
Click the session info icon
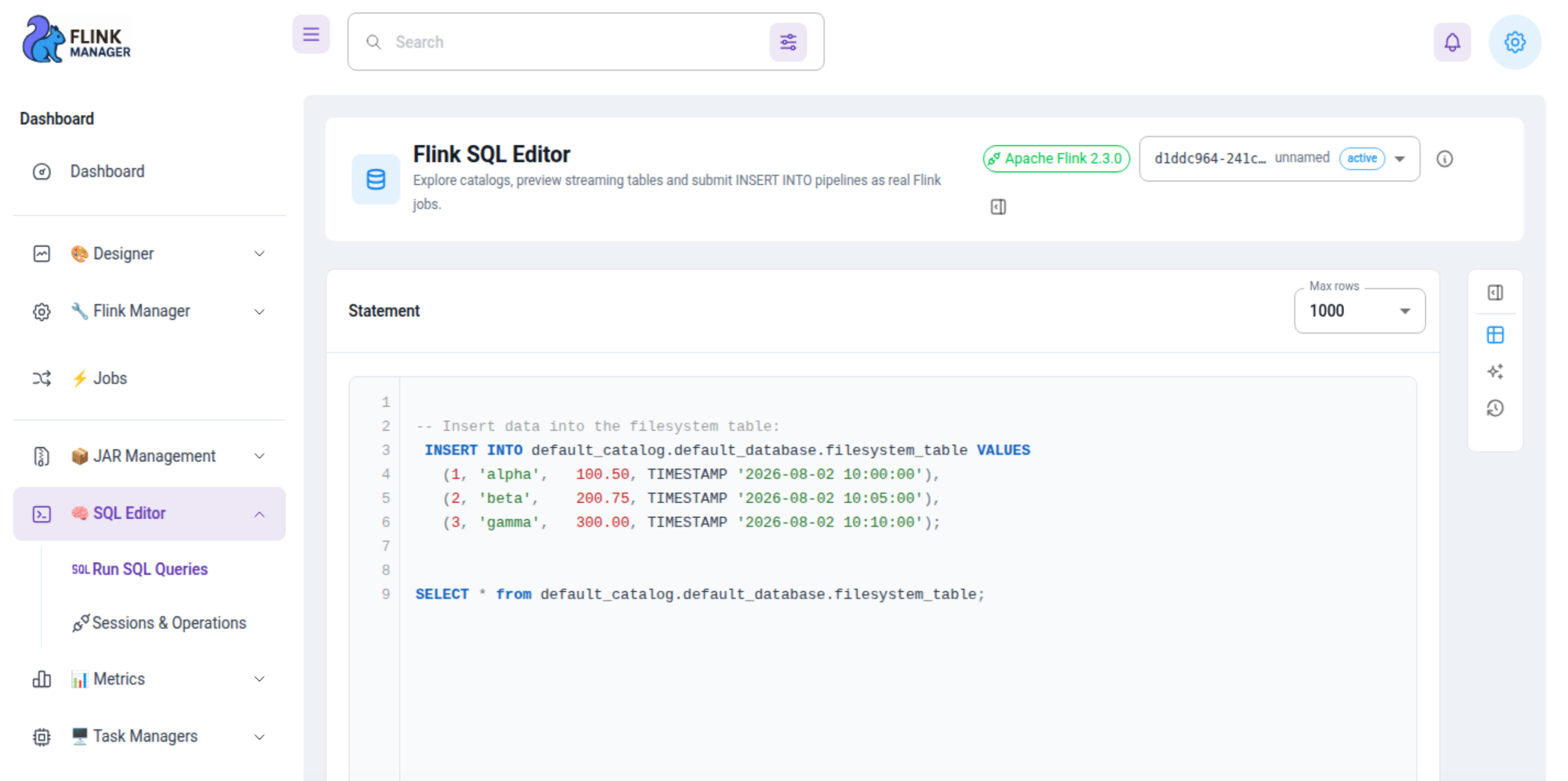(1444, 159)
